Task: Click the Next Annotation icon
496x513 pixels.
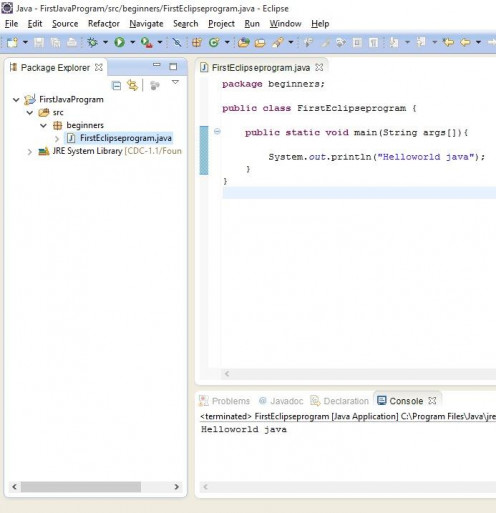Action: coord(394,42)
